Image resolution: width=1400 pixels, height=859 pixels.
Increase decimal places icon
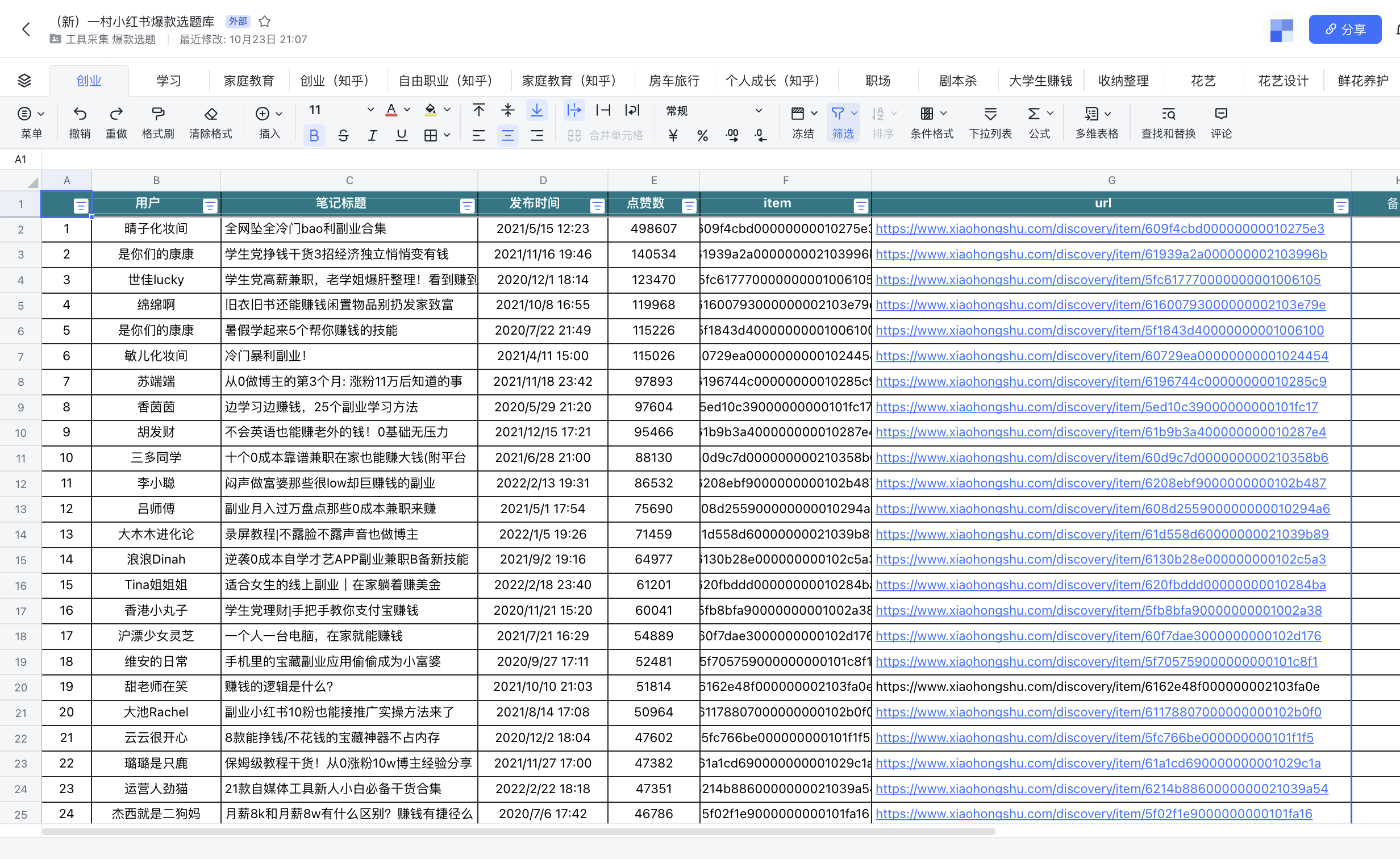732,135
